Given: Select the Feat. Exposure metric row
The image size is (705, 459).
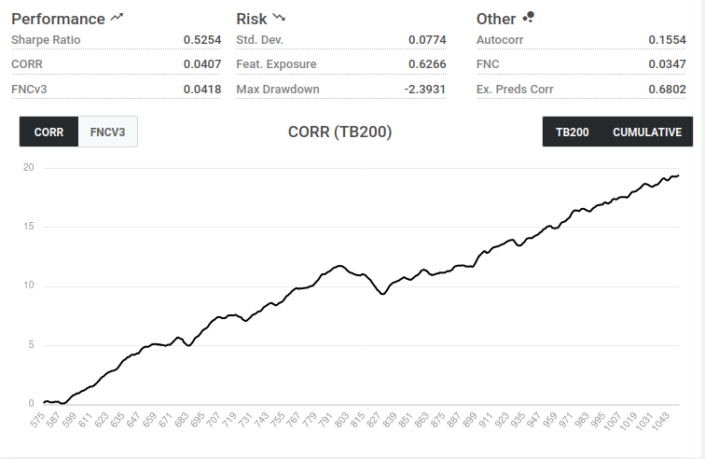Looking at the screenshot, I should click(x=341, y=64).
